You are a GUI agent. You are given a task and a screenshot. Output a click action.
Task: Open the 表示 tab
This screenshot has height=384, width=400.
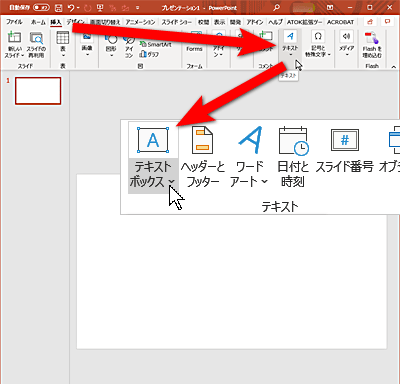point(219,22)
